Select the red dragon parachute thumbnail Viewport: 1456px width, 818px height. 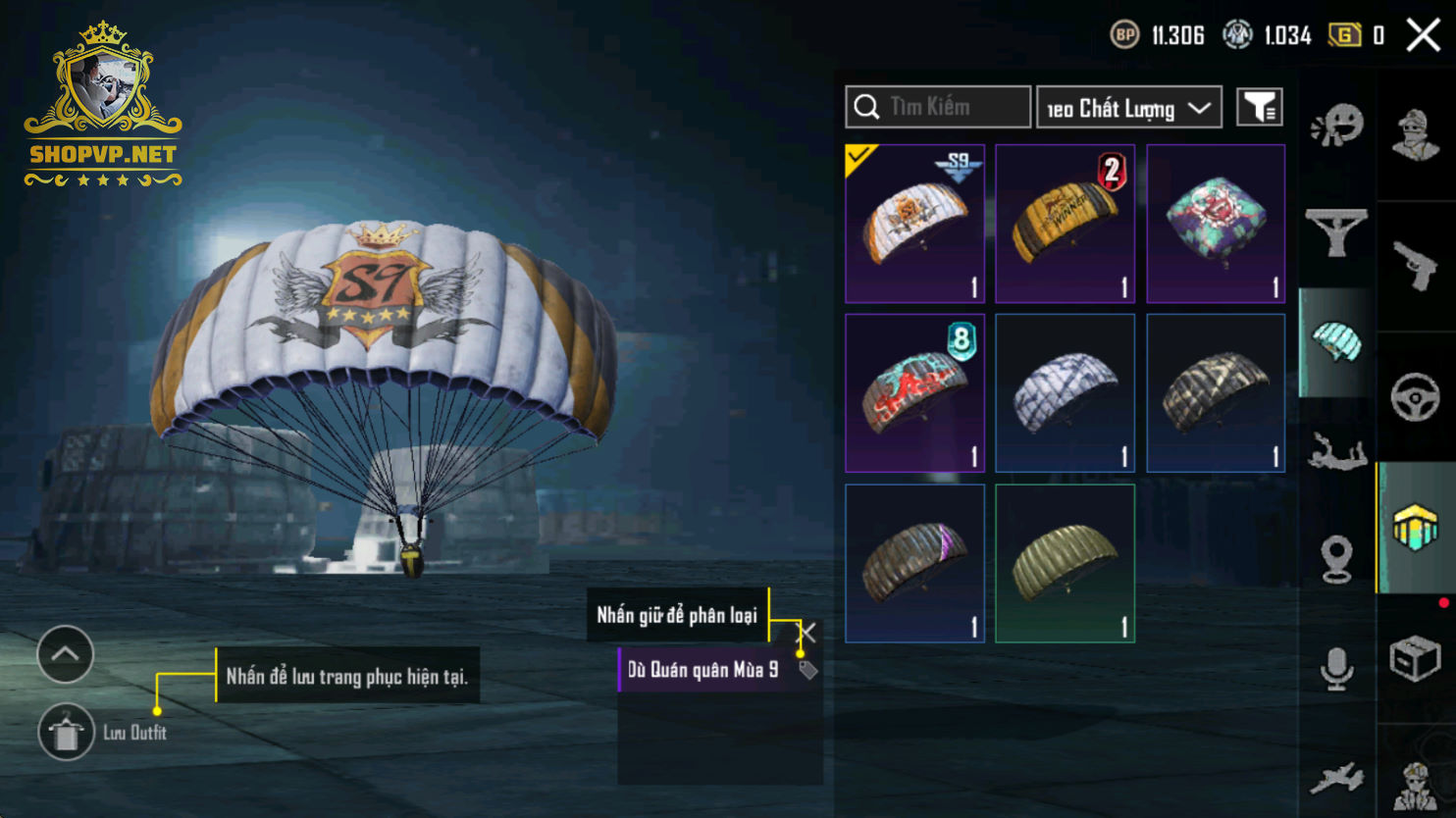tap(914, 392)
